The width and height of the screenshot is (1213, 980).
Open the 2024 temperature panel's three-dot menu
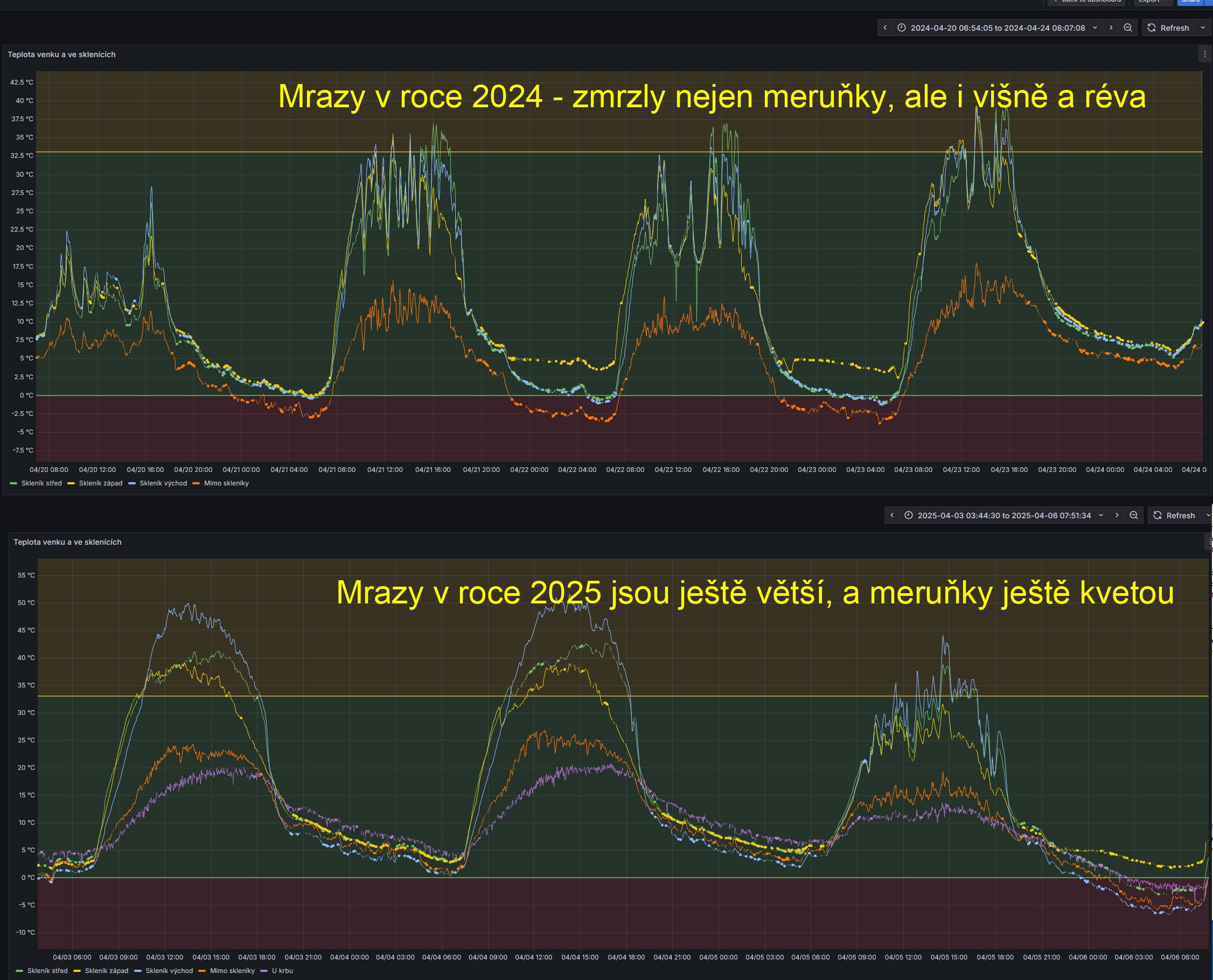[x=1204, y=54]
